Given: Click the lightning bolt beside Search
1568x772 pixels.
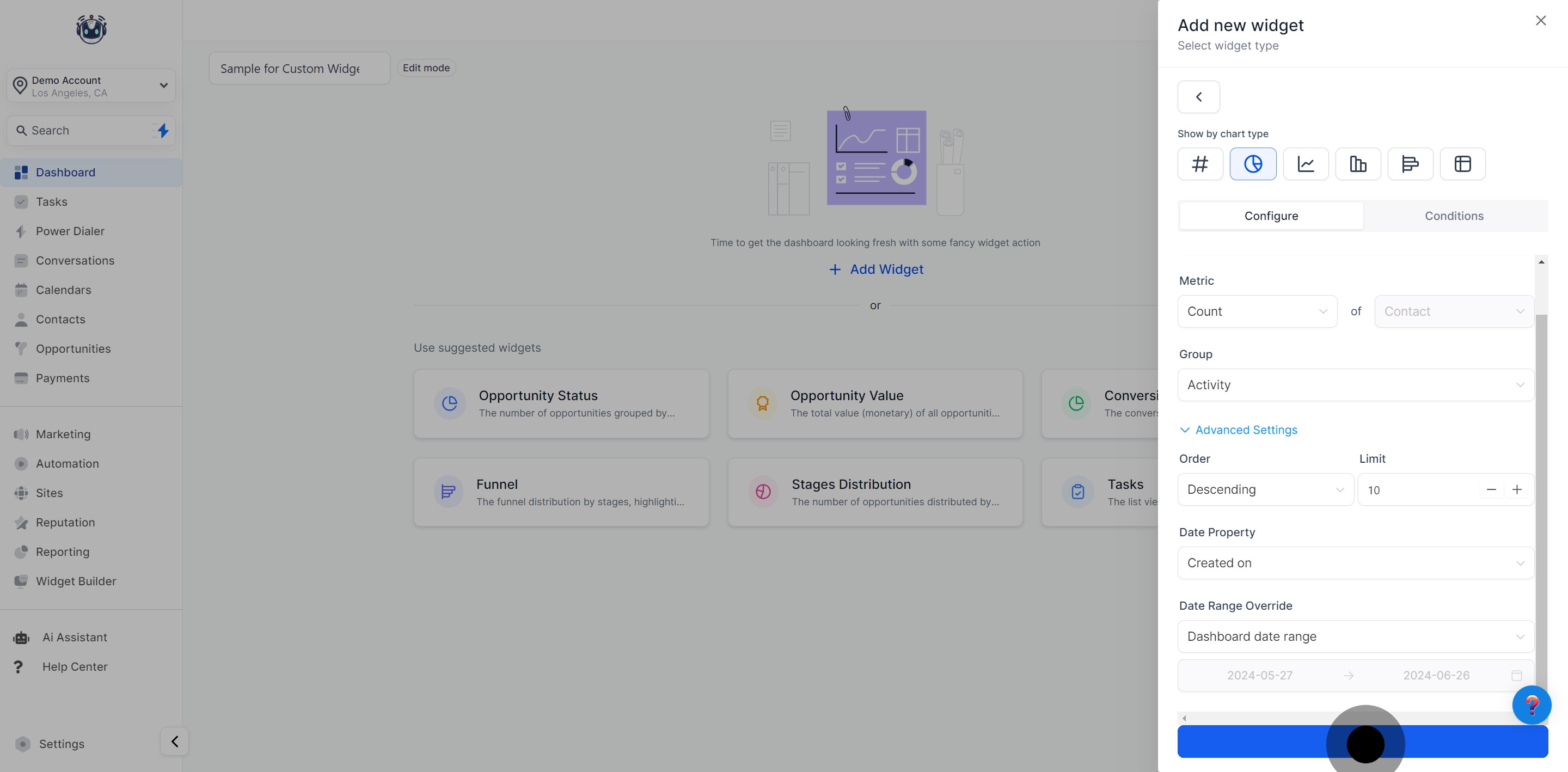Looking at the screenshot, I should pyautogui.click(x=163, y=130).
